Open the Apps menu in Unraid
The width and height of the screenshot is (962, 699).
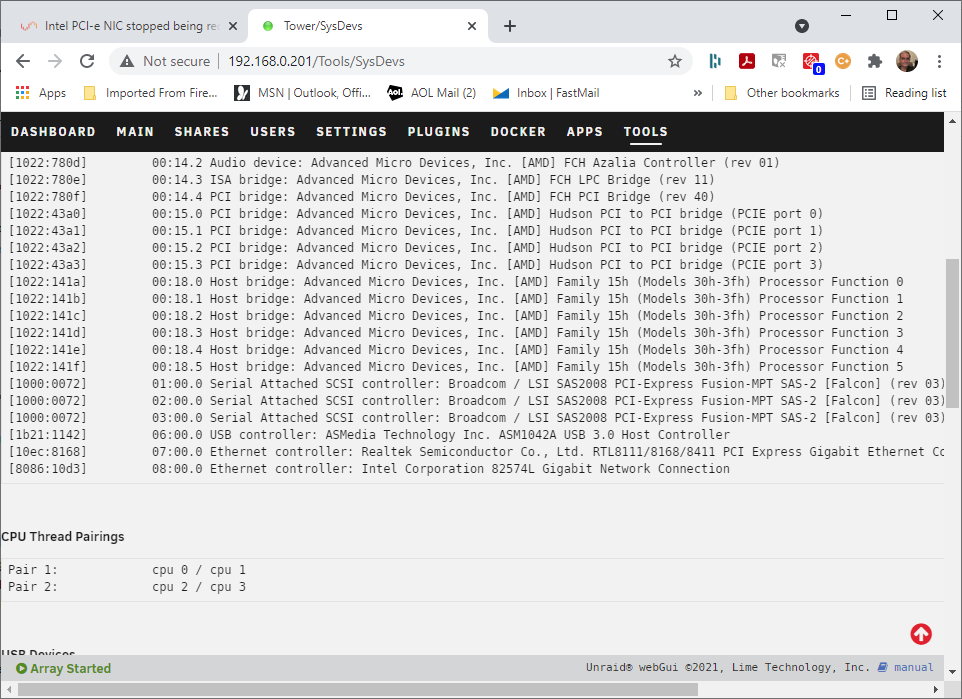tap(585, 131)
